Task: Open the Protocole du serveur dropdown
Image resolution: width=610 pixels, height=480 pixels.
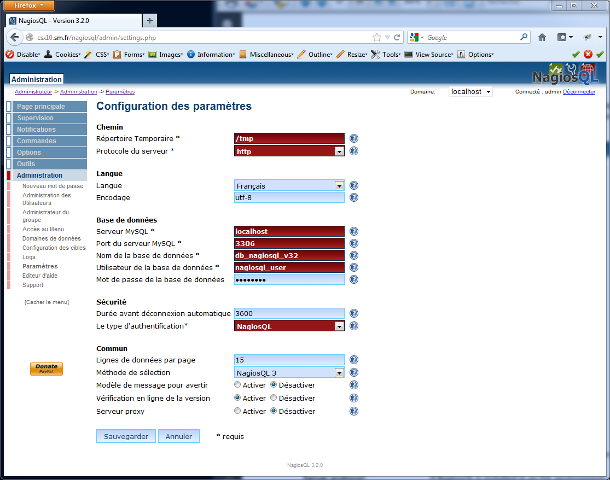Action: [289, 151]
